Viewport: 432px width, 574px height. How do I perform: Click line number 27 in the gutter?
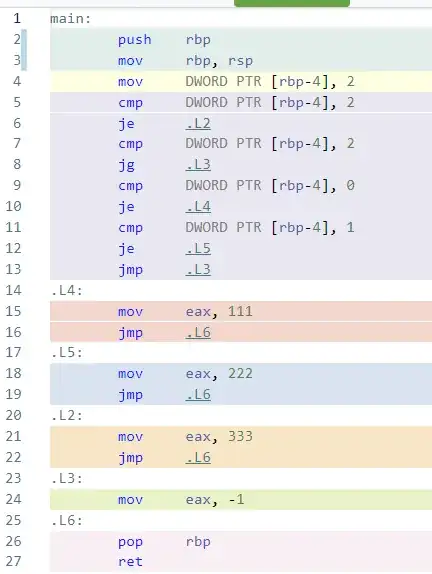(13, 561)
